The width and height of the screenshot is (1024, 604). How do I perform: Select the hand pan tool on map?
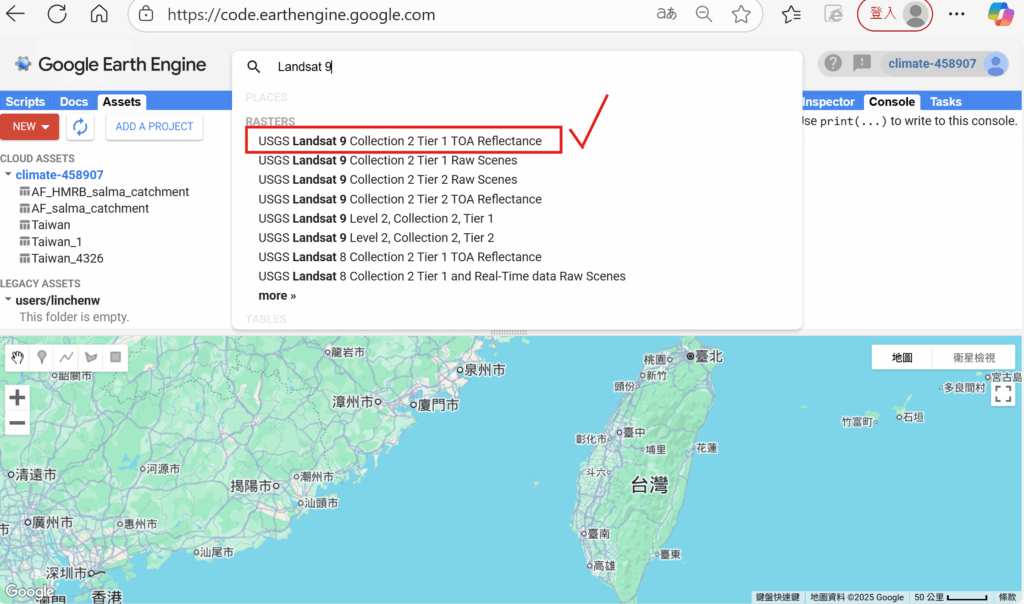pos(17,357)
